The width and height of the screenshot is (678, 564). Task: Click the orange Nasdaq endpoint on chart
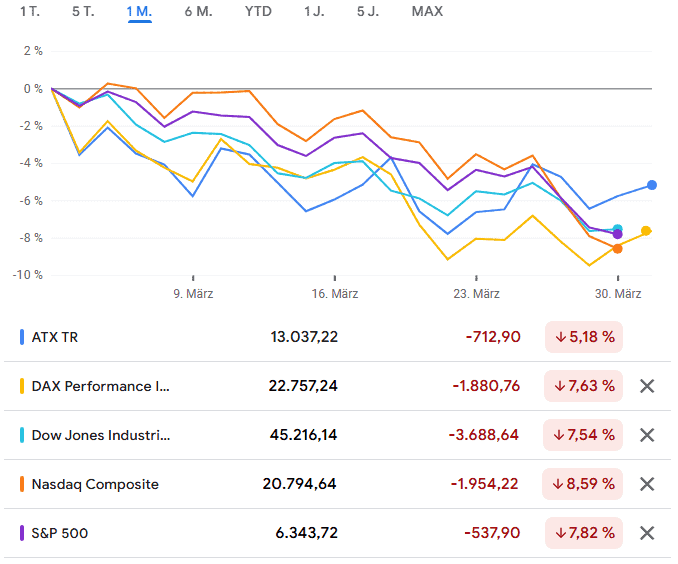pos(618,248)
